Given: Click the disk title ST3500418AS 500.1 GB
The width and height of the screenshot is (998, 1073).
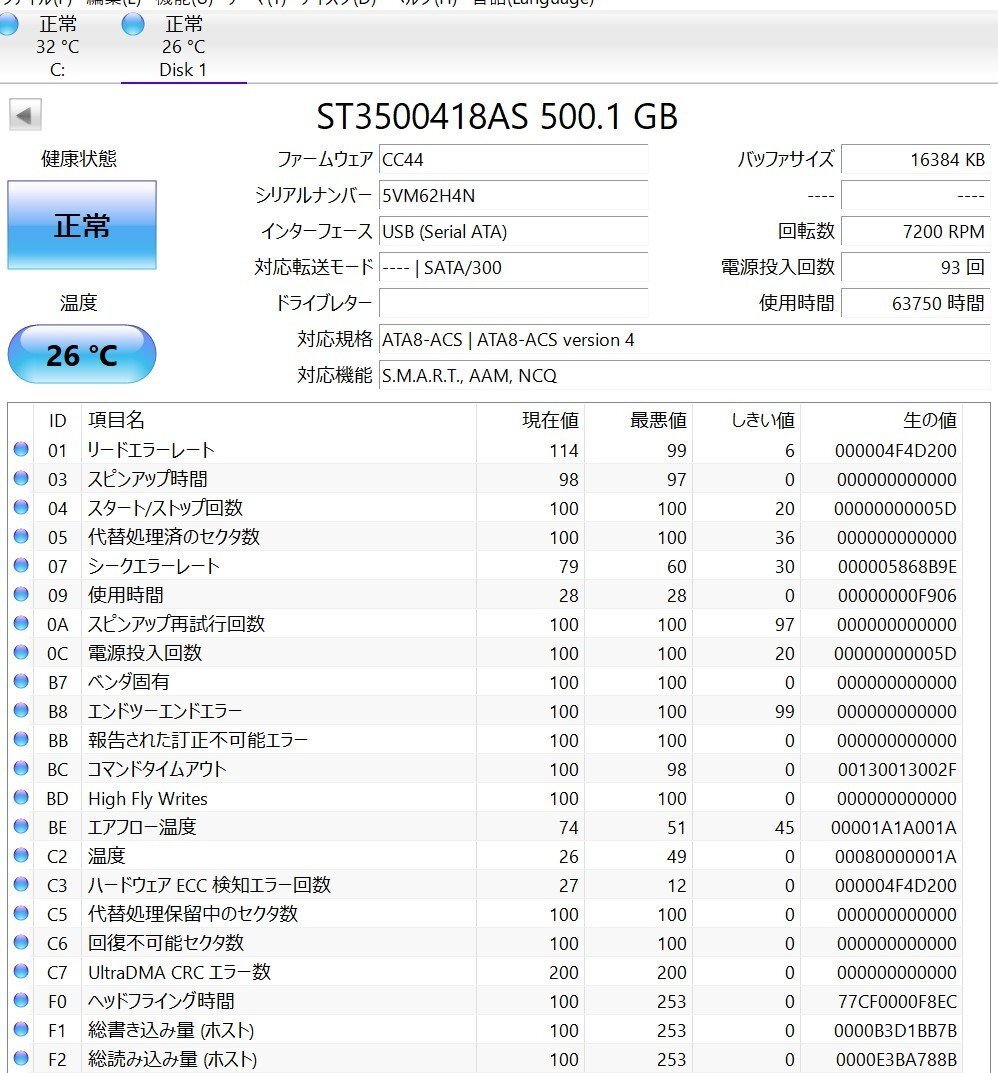Looking at the screenshot, I should [497, 116].
